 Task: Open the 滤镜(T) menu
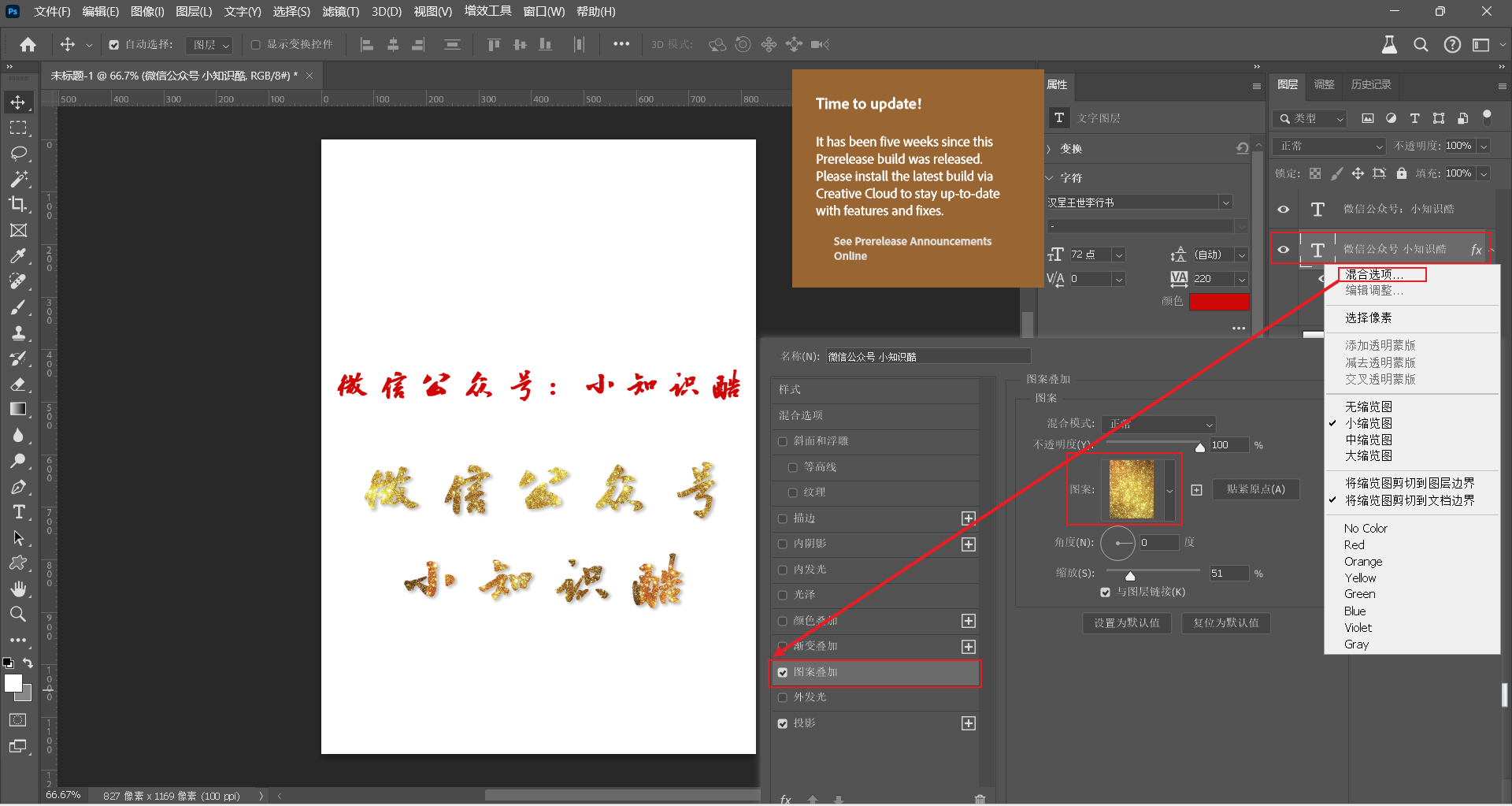[x=340, y=12]
